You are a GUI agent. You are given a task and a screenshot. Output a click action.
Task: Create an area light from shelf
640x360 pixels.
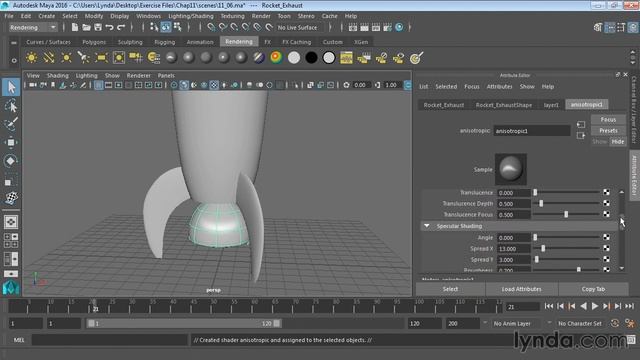click(101, 58)
